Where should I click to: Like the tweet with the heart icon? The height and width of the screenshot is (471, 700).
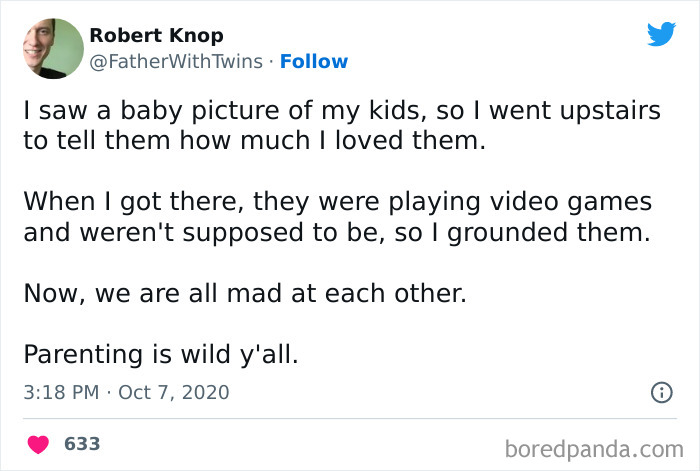pyautogui.click(x=38, y=443)
